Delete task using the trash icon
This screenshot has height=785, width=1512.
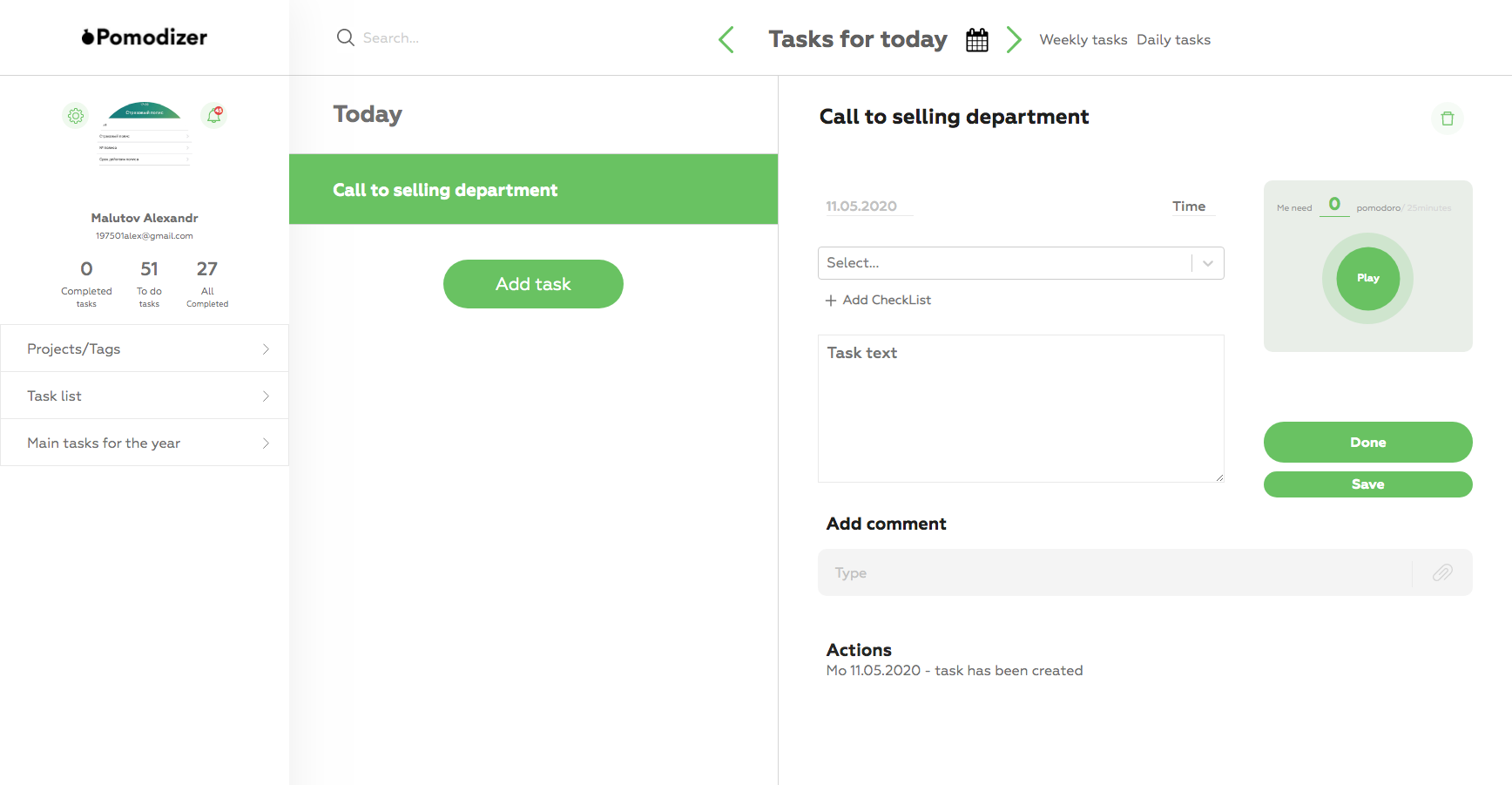(1447, 118)
